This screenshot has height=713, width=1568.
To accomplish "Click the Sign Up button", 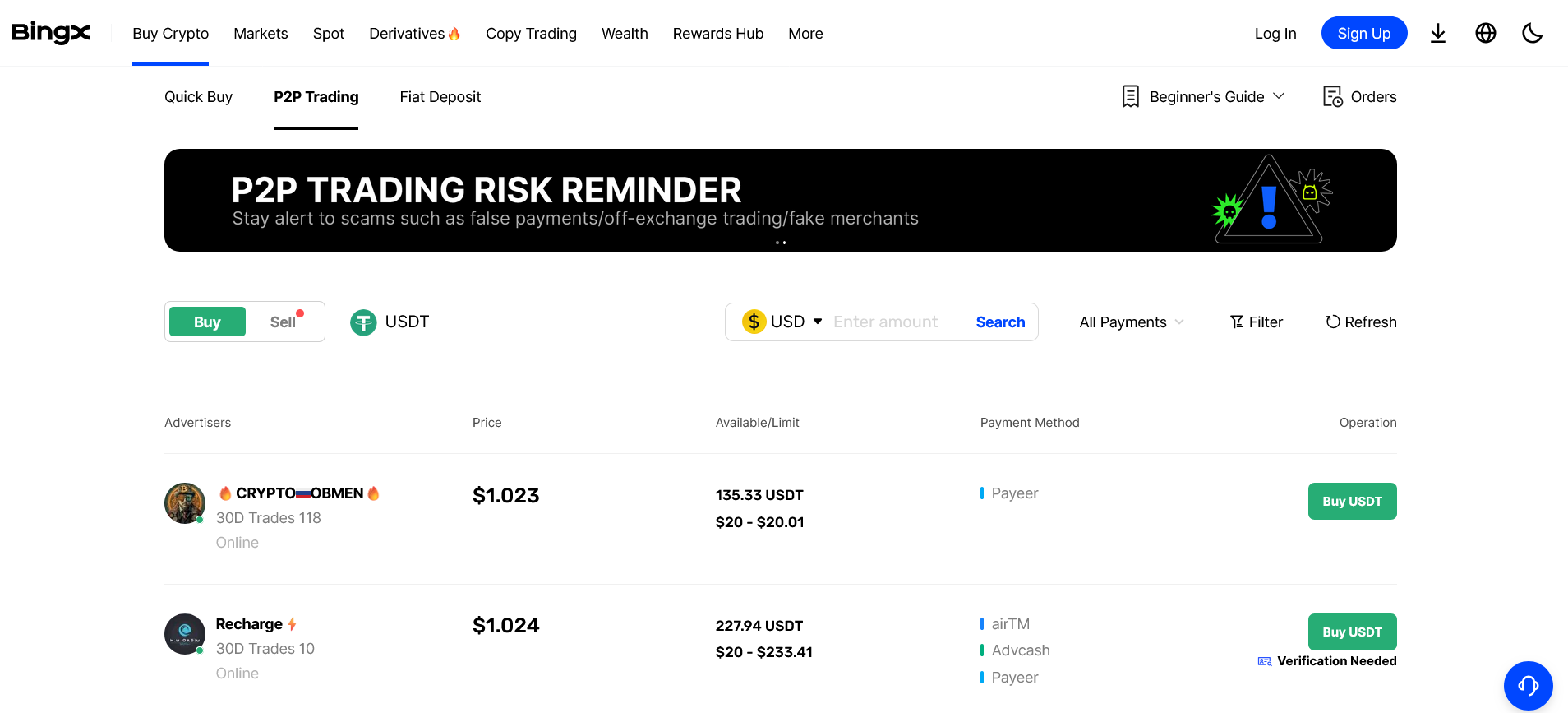I will pos(1364,33).
